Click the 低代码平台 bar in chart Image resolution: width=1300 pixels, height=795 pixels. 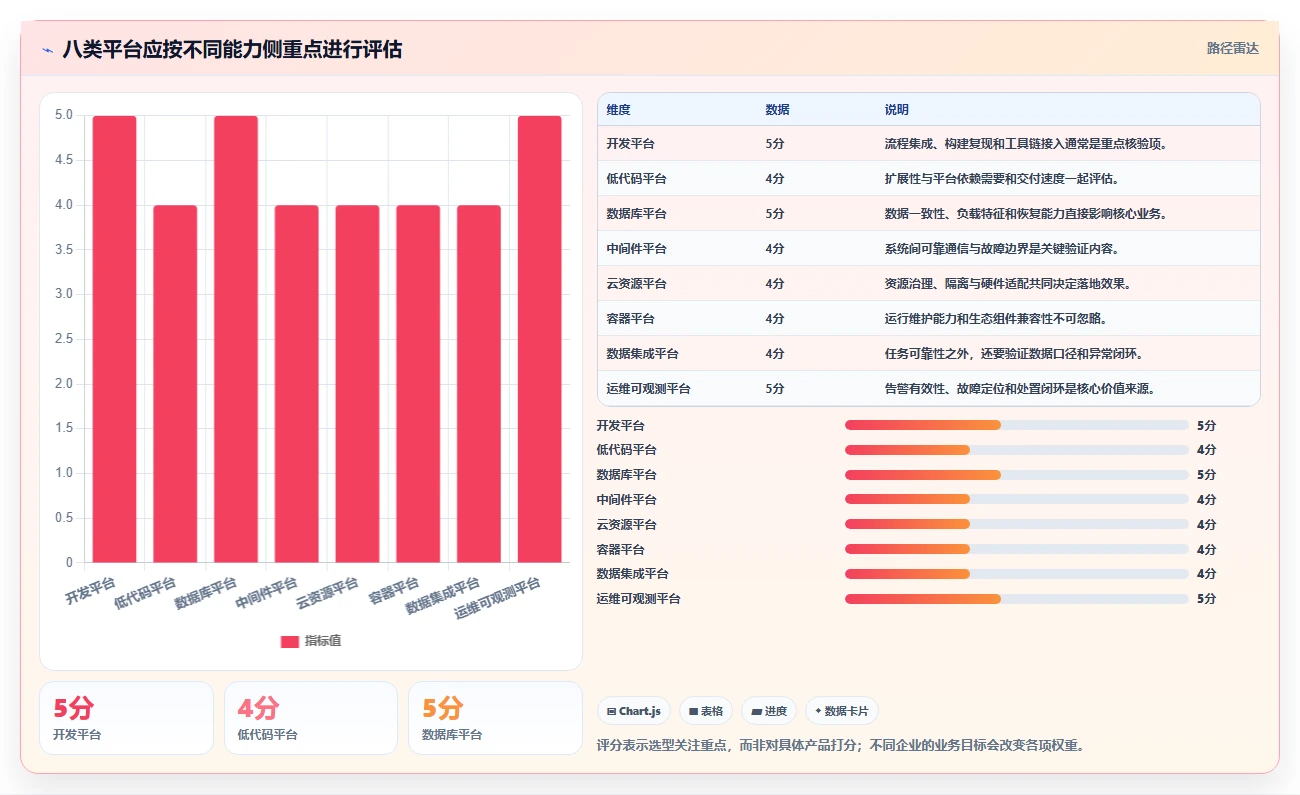click(x=175, y=384)
